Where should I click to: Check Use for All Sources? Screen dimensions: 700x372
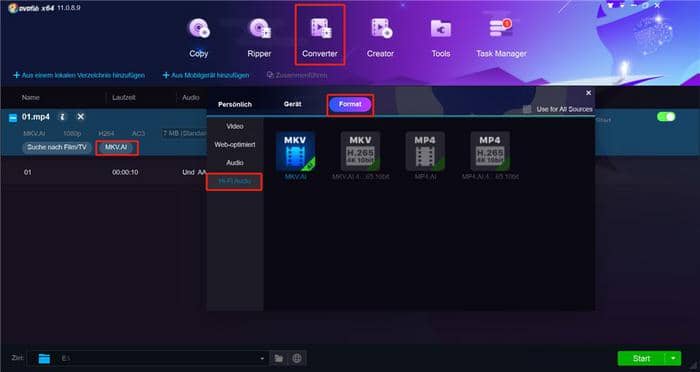point(527,109)
